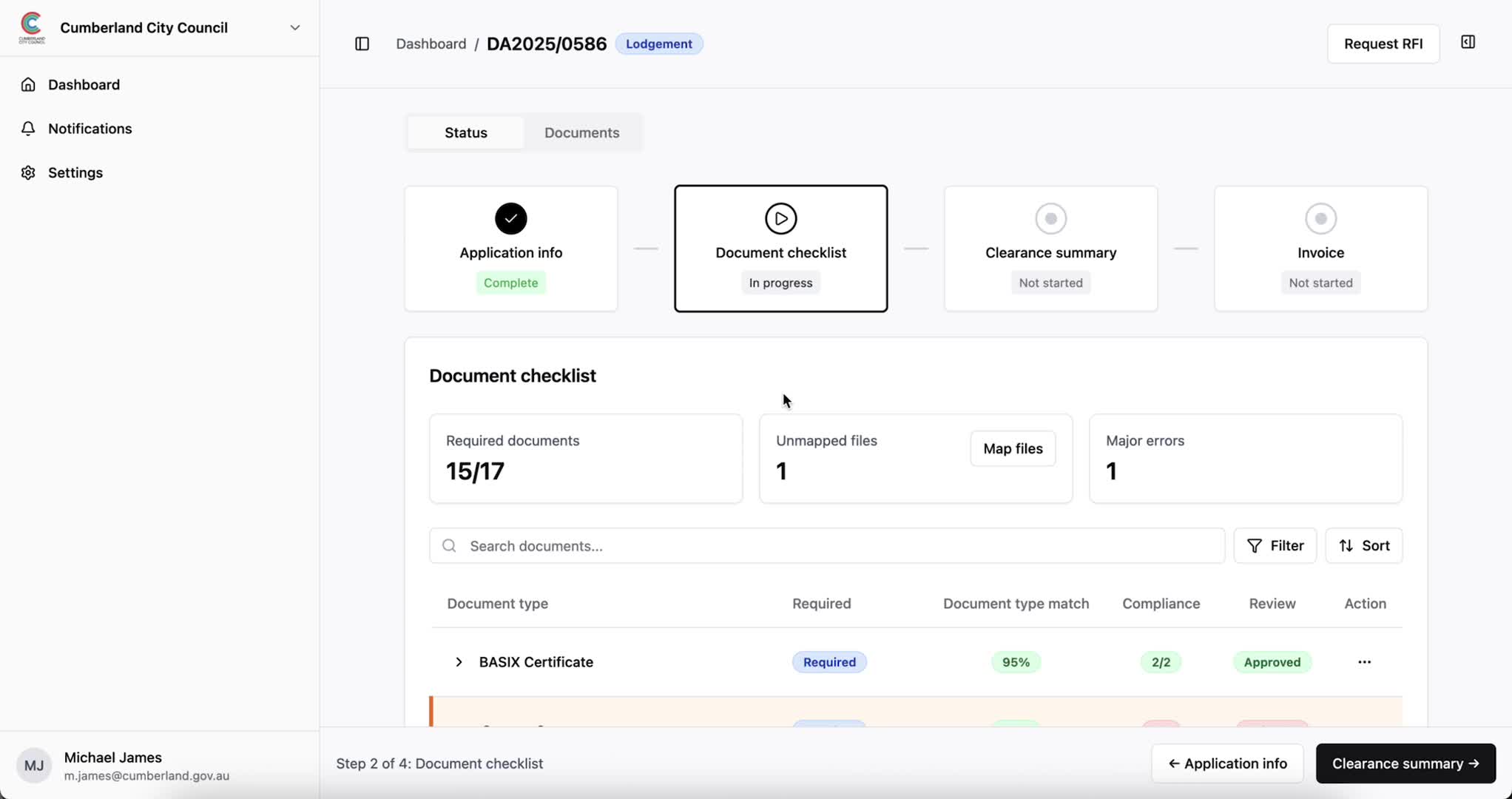
Task: Expand the BASIX Certificate row
Action: pos(459,662)
